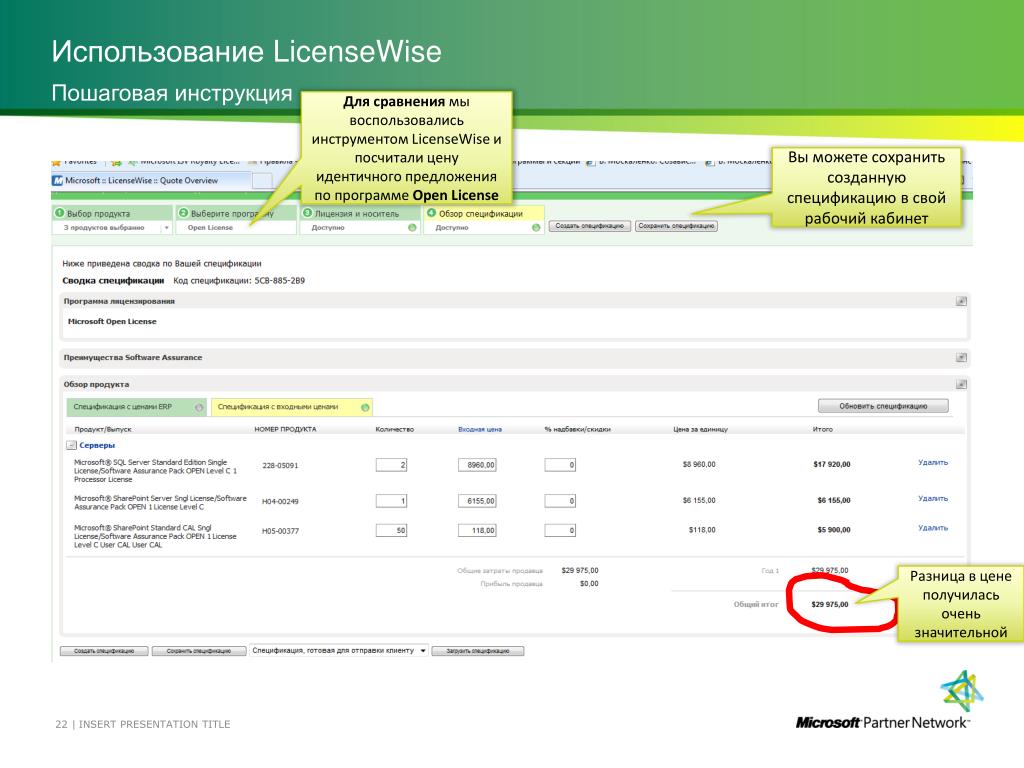Click quantity field of SQL Server row
1024x768 pixels.
(x=391, y=465)
